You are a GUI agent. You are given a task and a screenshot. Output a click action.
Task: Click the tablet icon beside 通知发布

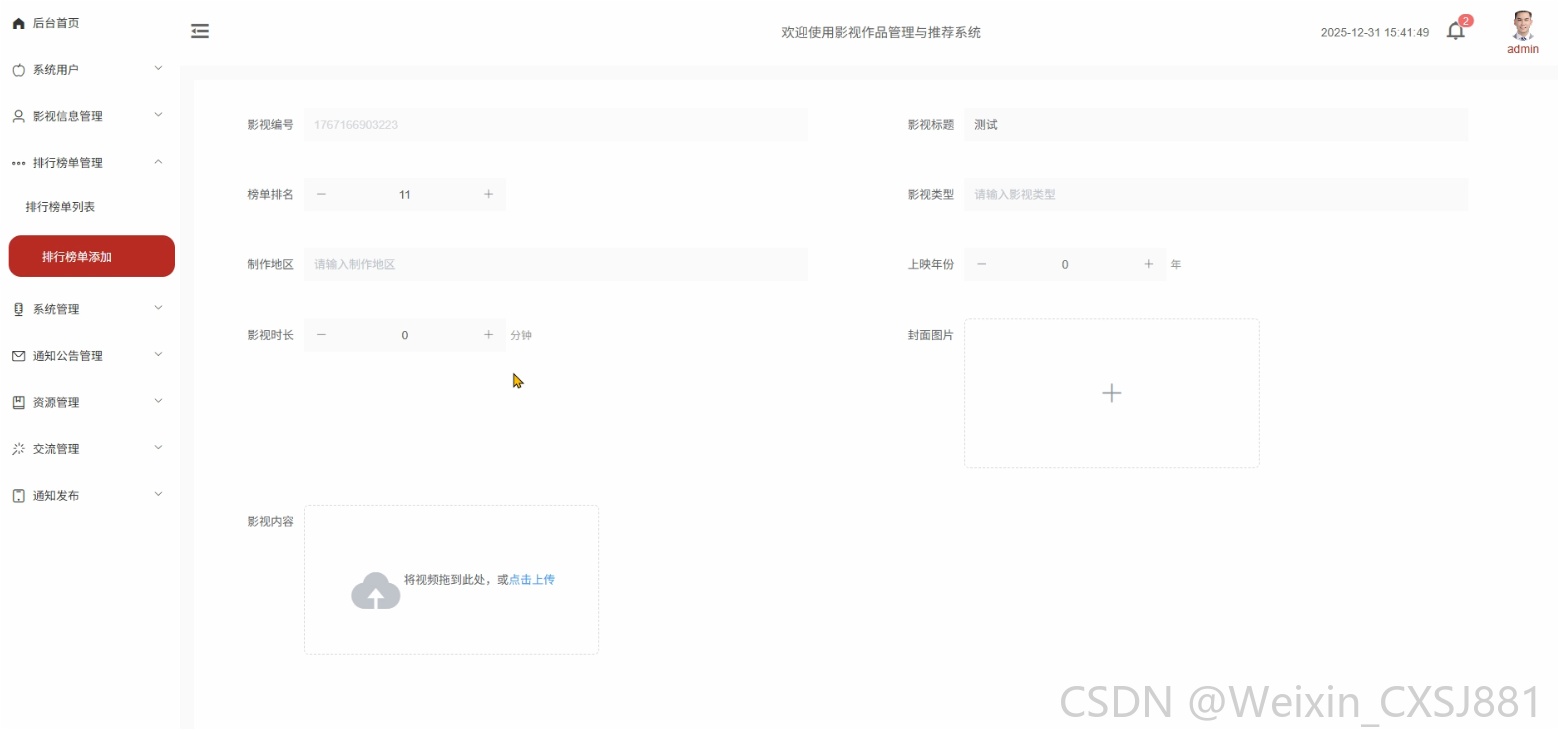pyautogui.click(x=18, y=496)
